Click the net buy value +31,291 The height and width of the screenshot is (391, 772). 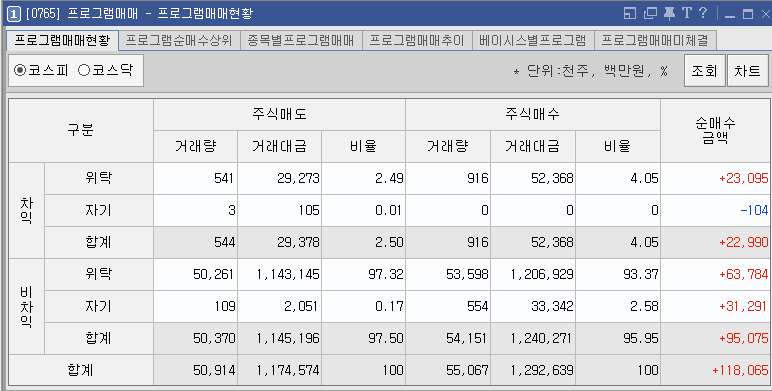point(715,306)
